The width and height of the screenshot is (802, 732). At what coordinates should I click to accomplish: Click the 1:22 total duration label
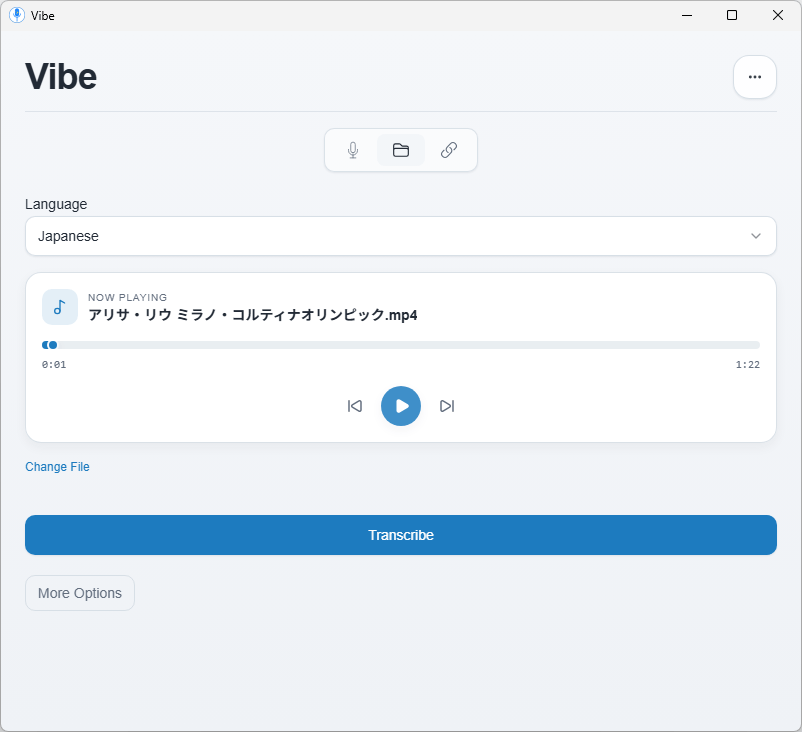747,365
